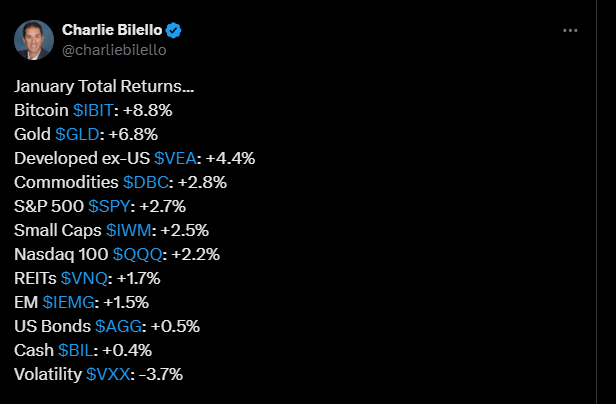Select the $DBC cashtag
This screenshot has width=616, height=404.
click(146, 182)
